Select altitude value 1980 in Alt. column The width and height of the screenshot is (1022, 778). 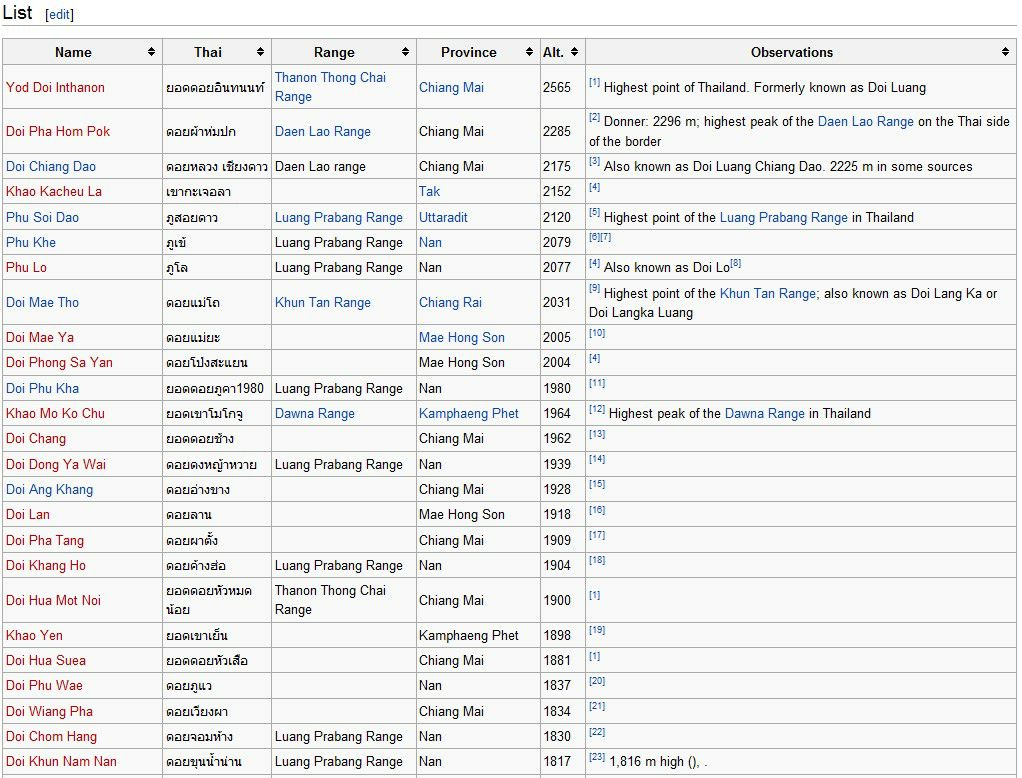pyautogui.click(x=557, y=388)
